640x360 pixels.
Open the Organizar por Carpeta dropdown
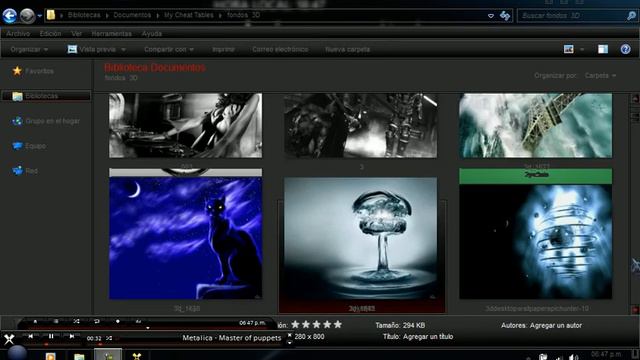600,76
